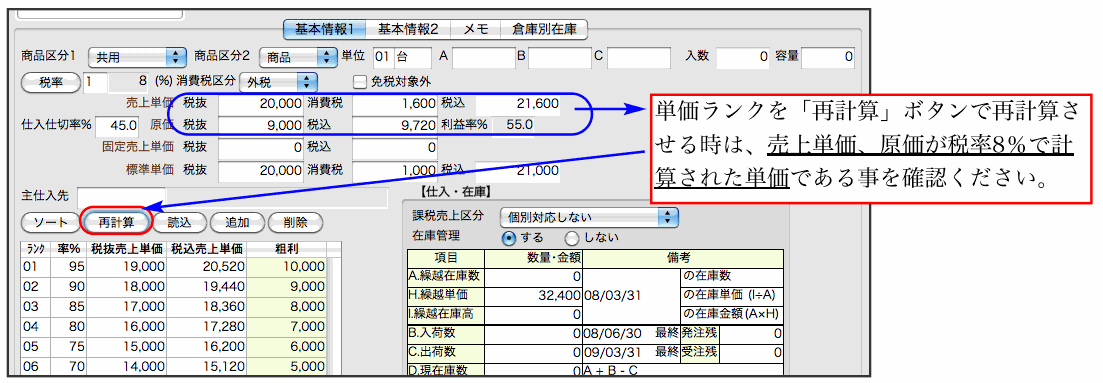Click the 税抜売上単価 column header

click(127, 249)
